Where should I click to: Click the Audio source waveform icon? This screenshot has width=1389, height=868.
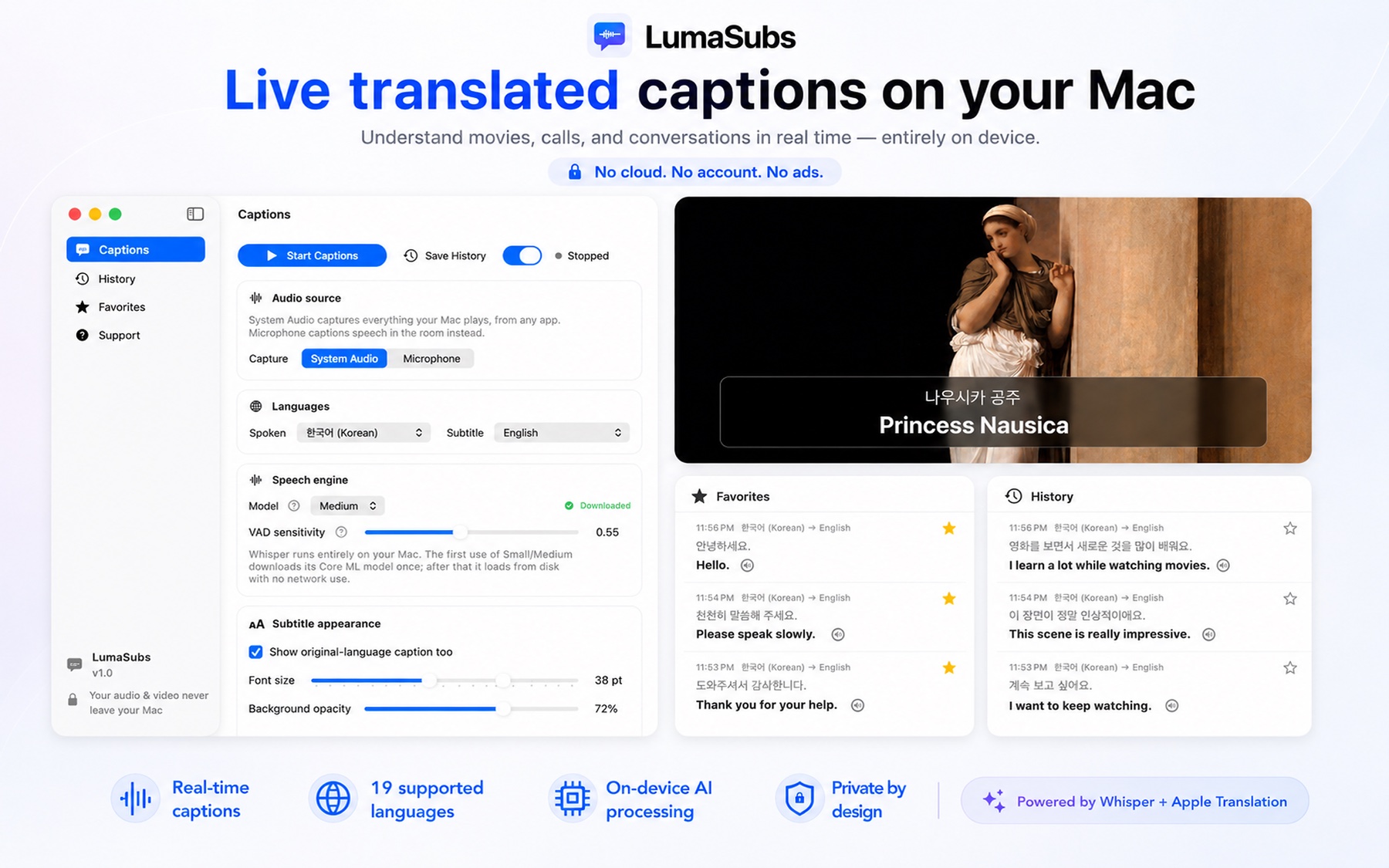coord(256,298)
